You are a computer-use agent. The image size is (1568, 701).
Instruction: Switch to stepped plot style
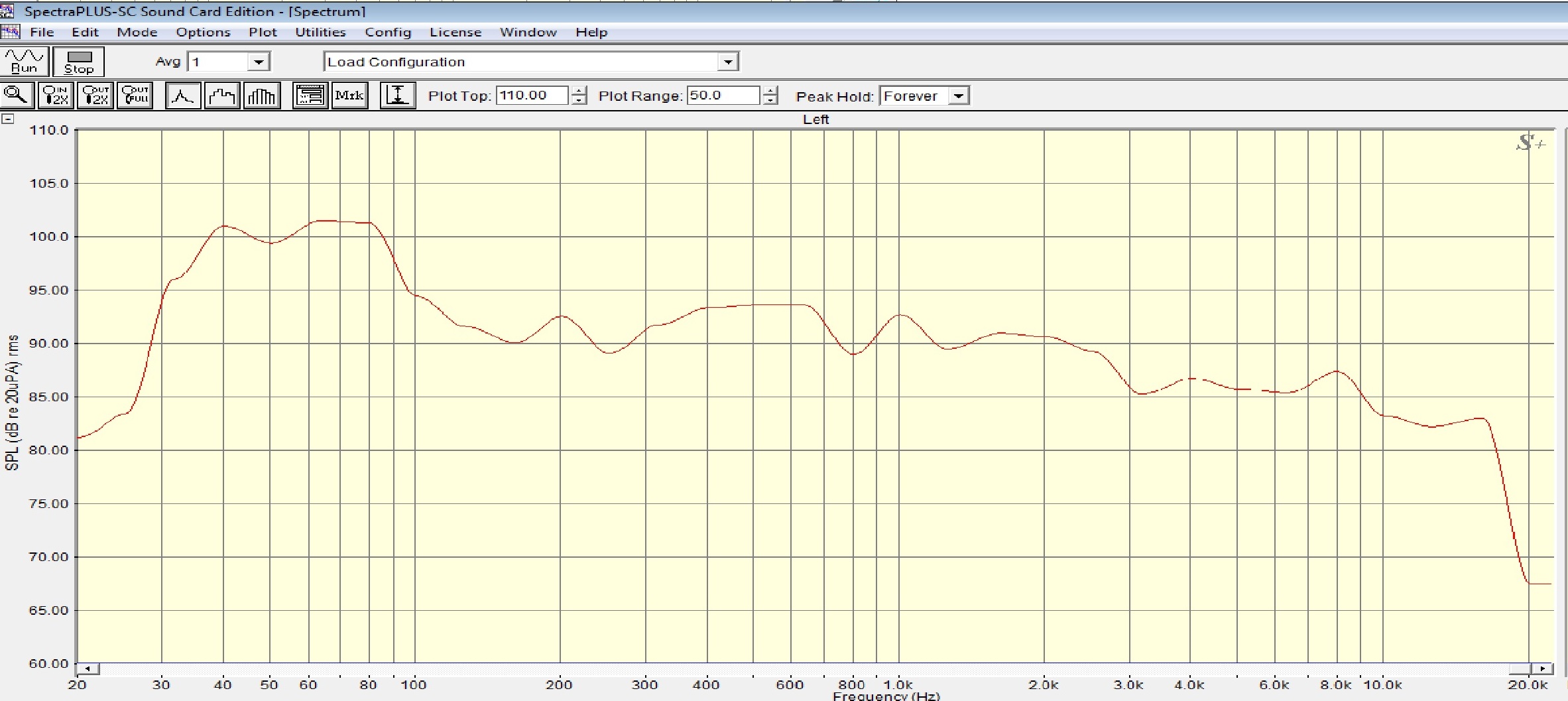click(221, 96)
